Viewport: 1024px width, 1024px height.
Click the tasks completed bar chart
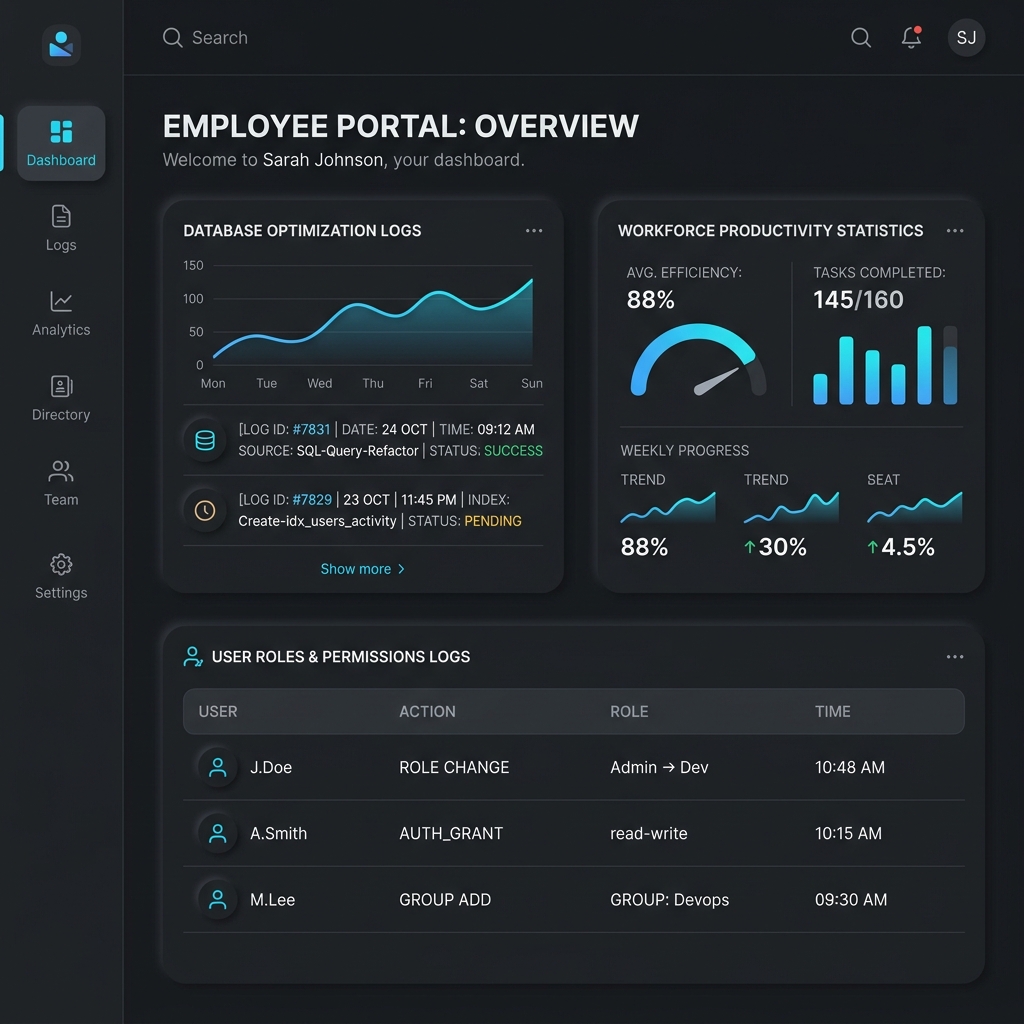(x=885, y=365)
